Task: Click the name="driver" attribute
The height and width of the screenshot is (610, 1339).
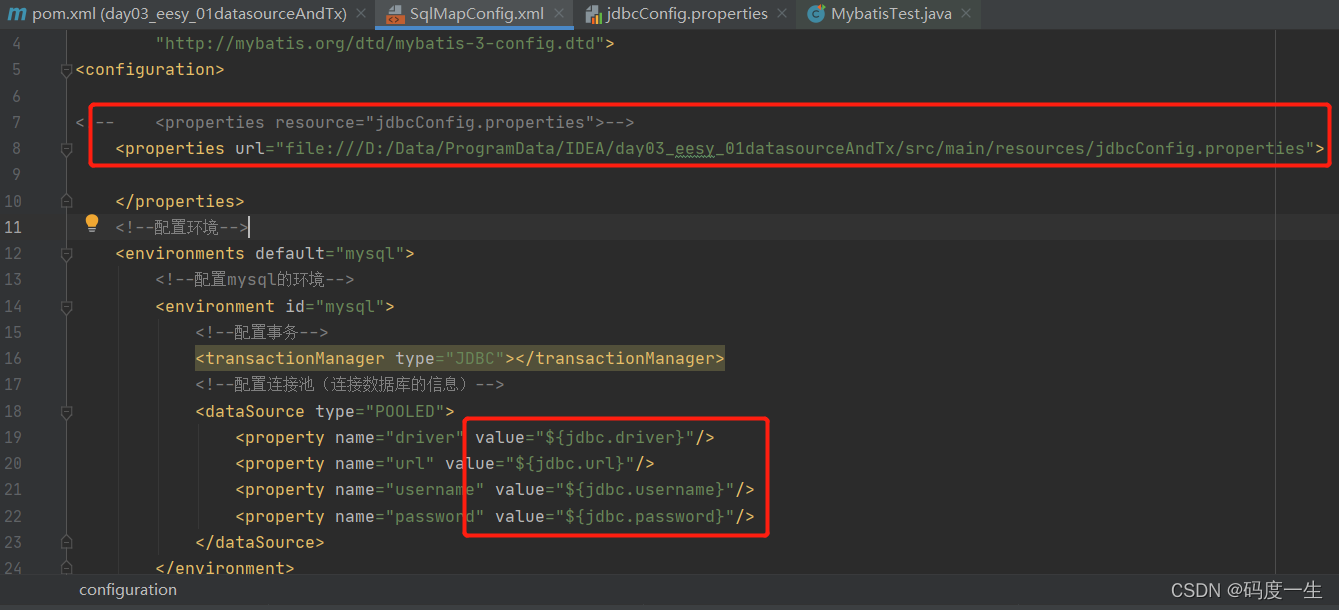Action: tap(400, 437)
